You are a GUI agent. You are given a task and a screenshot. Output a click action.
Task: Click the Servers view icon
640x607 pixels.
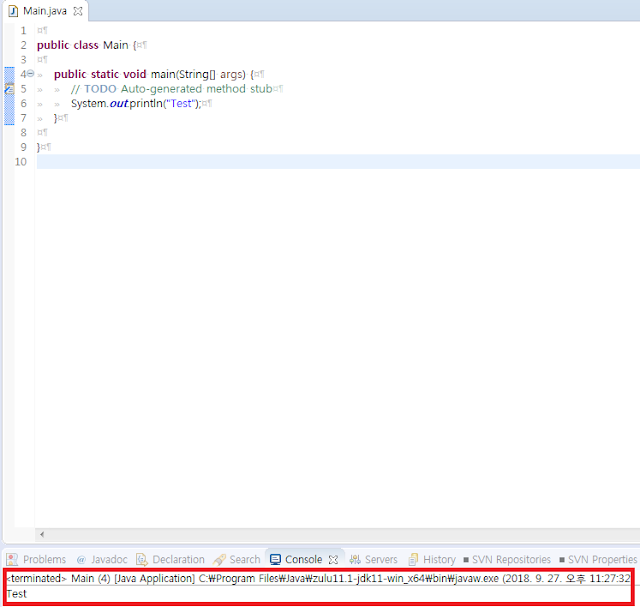click(355, 559)
